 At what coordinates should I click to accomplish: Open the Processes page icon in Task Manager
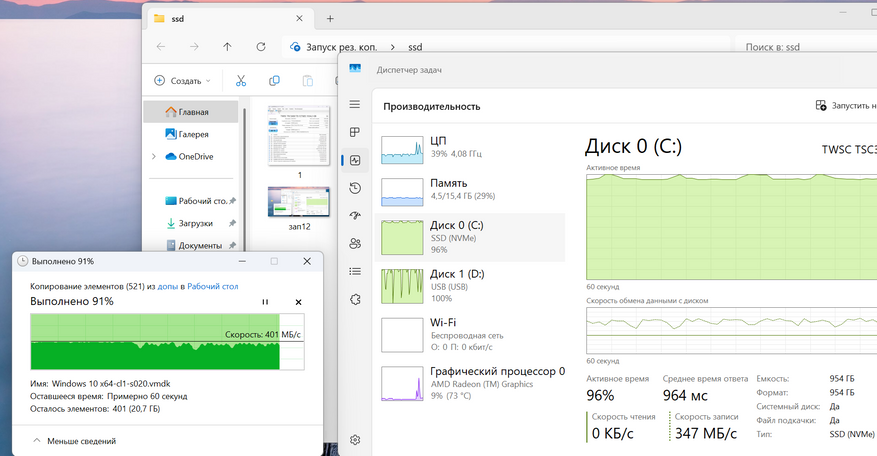point(355,132)
